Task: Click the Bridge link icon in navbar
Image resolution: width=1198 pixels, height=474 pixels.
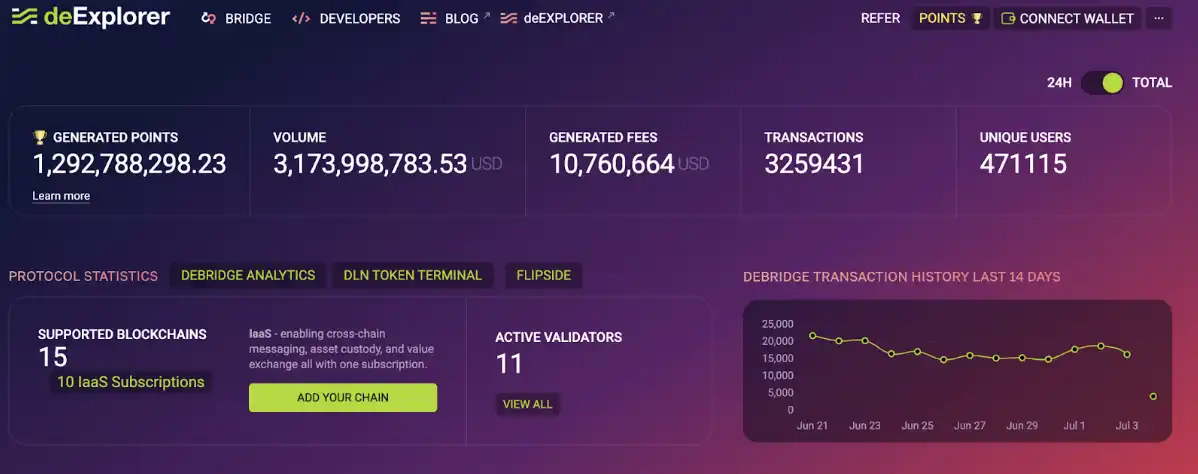Action: point(209,19)
